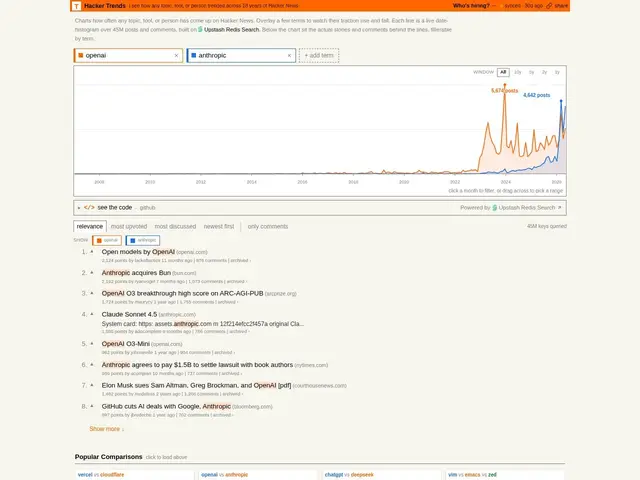The width and height of the screenshot is (640, 480).
Task: Edit the anthropic term input field
Action: [x=242, y=56]
